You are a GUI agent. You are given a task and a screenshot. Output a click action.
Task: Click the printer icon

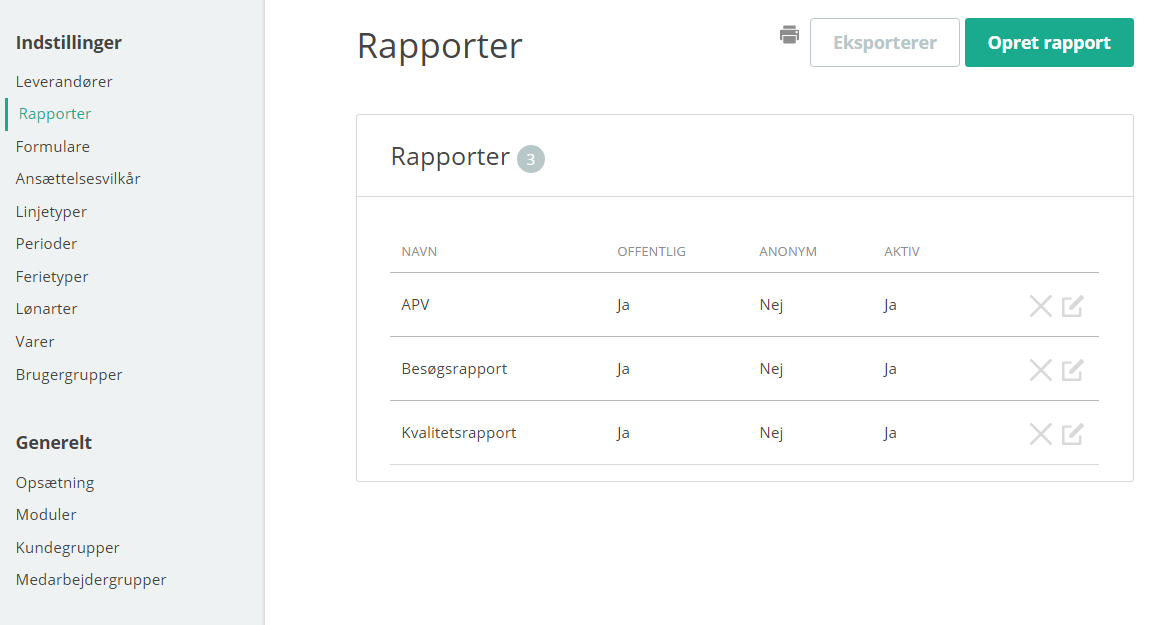coord(789,35)
